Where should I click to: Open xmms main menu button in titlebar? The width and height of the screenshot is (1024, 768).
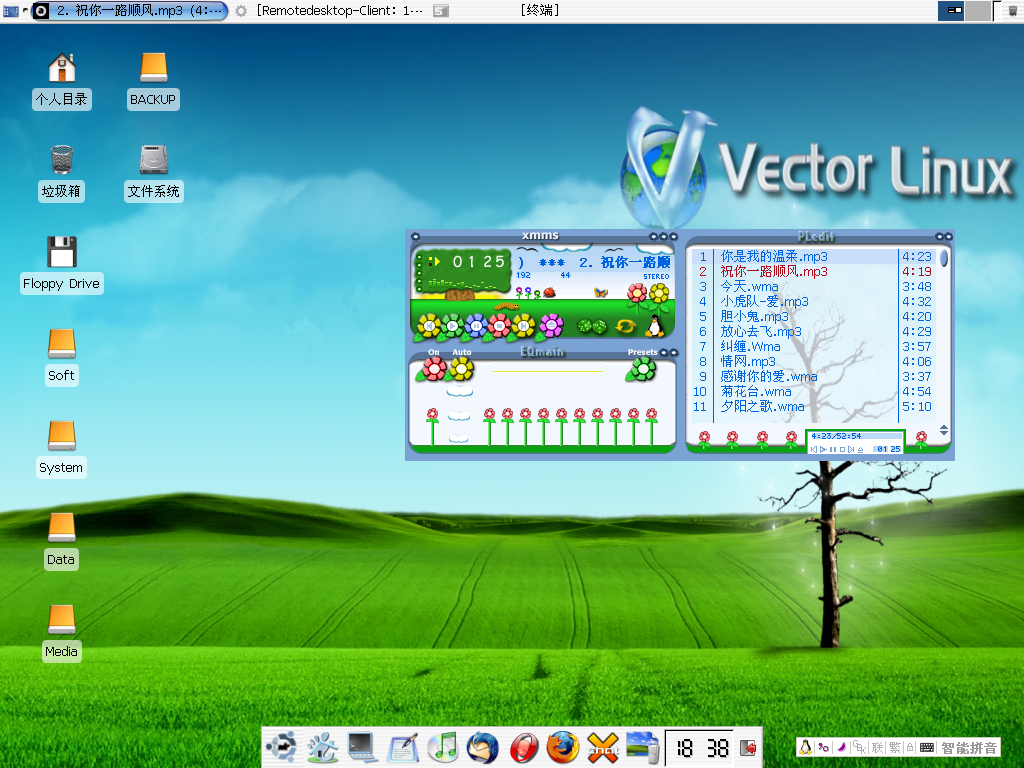click(x=415, y=236)
